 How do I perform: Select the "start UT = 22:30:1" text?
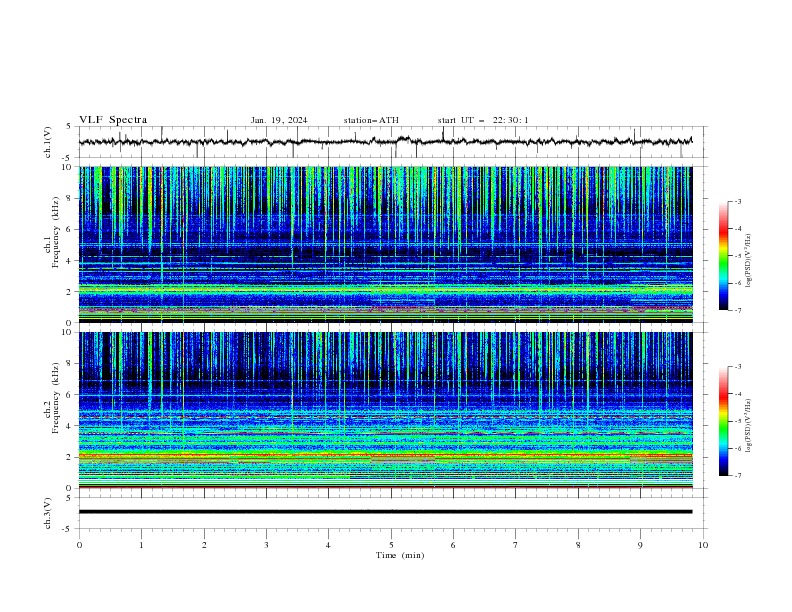483,120
